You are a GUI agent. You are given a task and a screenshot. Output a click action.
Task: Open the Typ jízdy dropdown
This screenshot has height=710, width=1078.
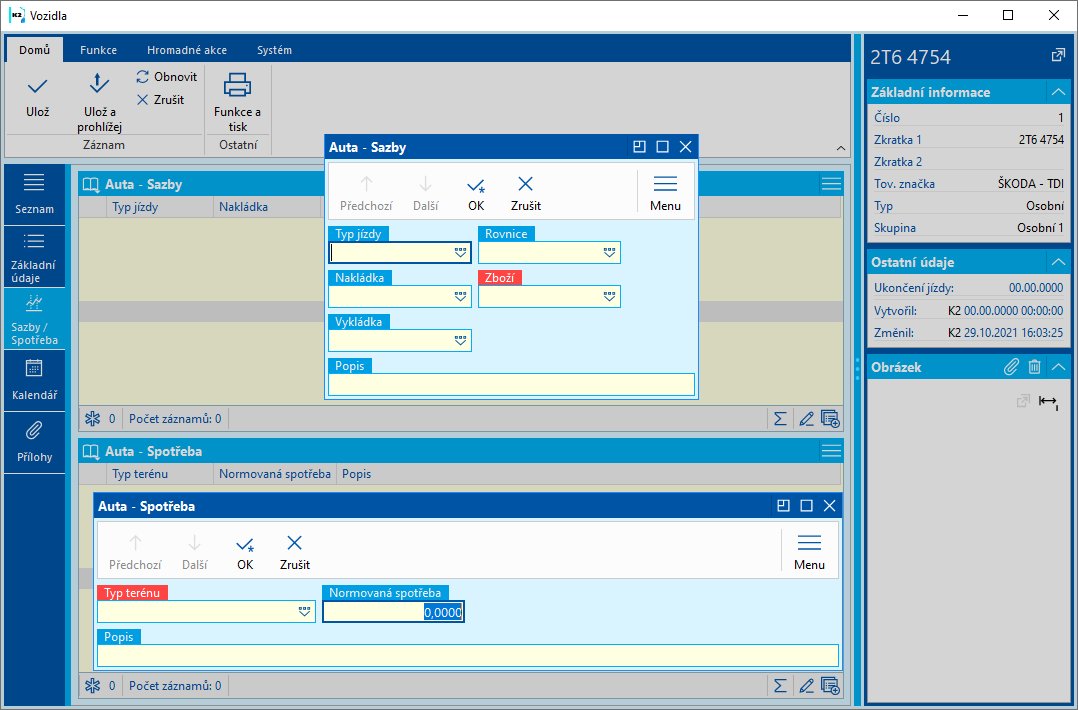pyautogui.click(x=460, y=253)
